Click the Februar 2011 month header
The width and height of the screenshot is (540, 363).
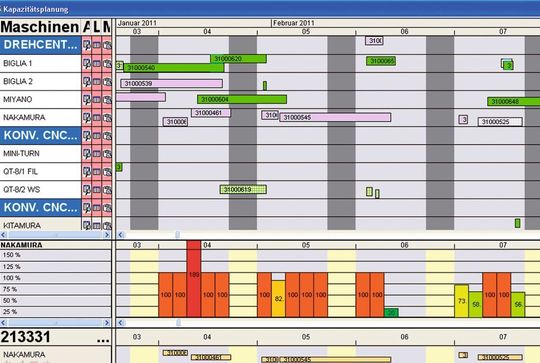point(294,23)
